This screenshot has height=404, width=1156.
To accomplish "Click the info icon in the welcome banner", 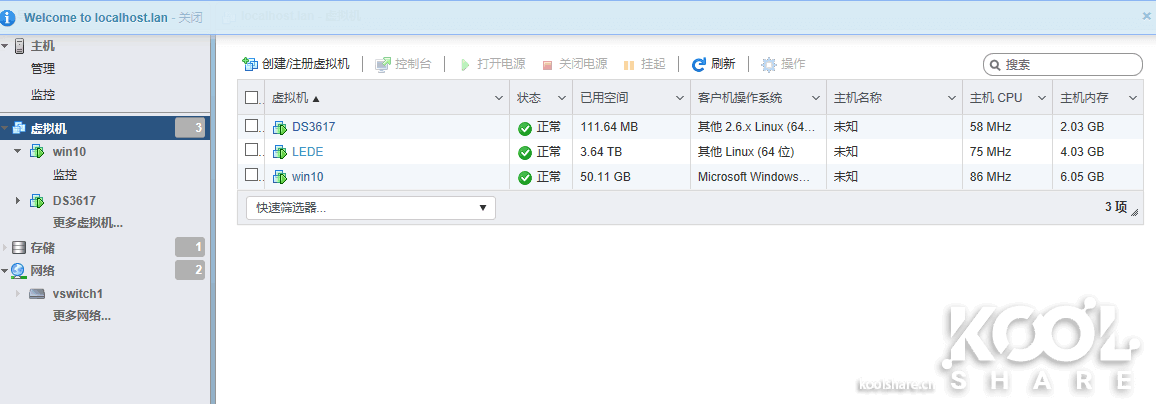I will pyautogui.click(x=9, y=18).
